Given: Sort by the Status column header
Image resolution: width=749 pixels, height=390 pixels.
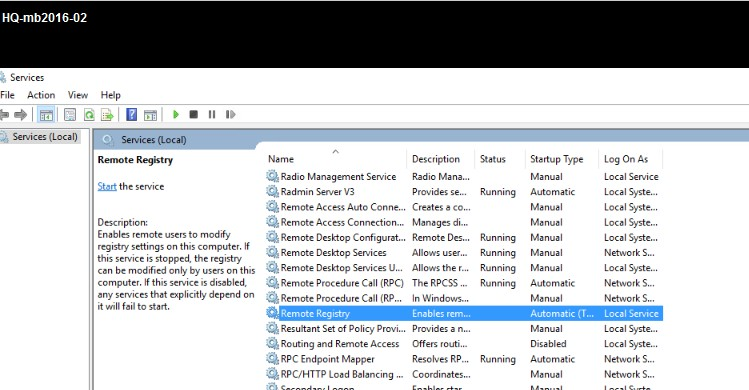Looking at the screenshot, I should [x=492, y=159].
